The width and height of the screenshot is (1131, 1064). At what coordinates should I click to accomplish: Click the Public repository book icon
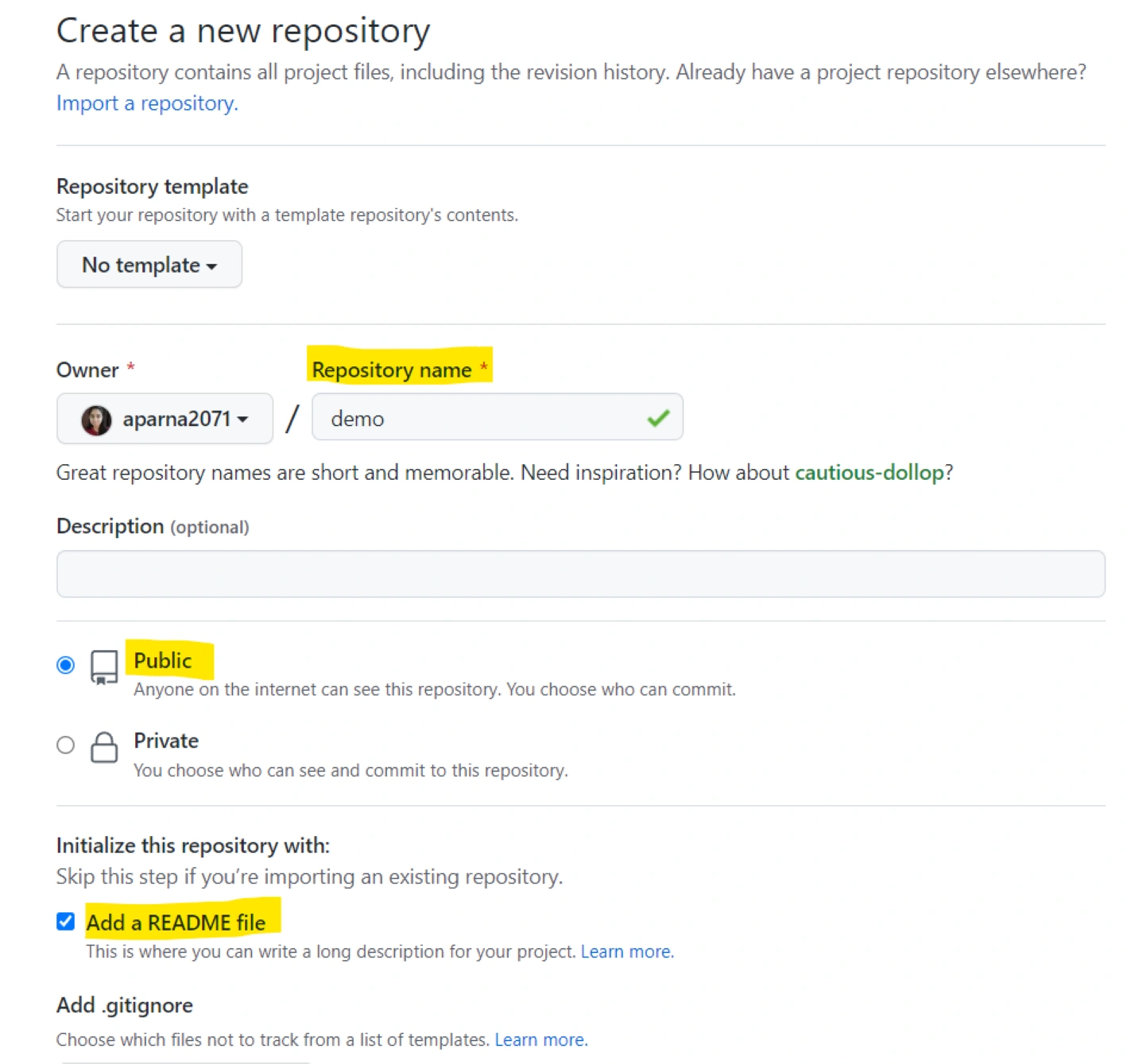(104, 667)
